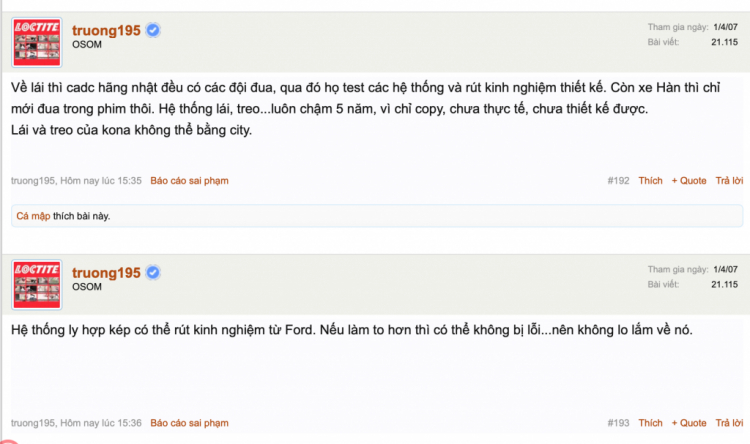Like post #192 with Thích
The width and height of the screenshot is (750, 444).
[651, 181]
